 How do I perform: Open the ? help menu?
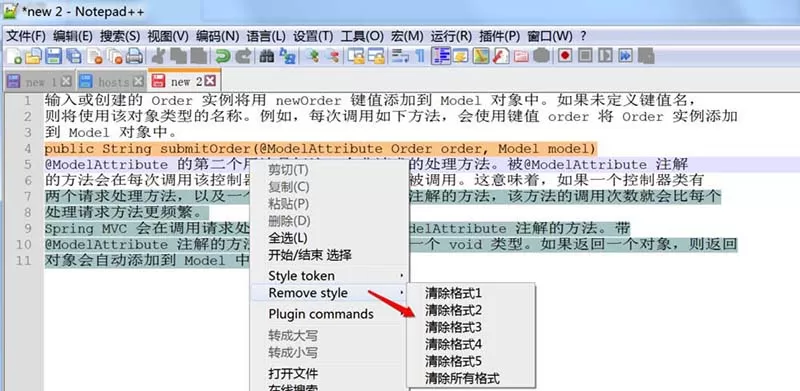[x=583, y=36]
